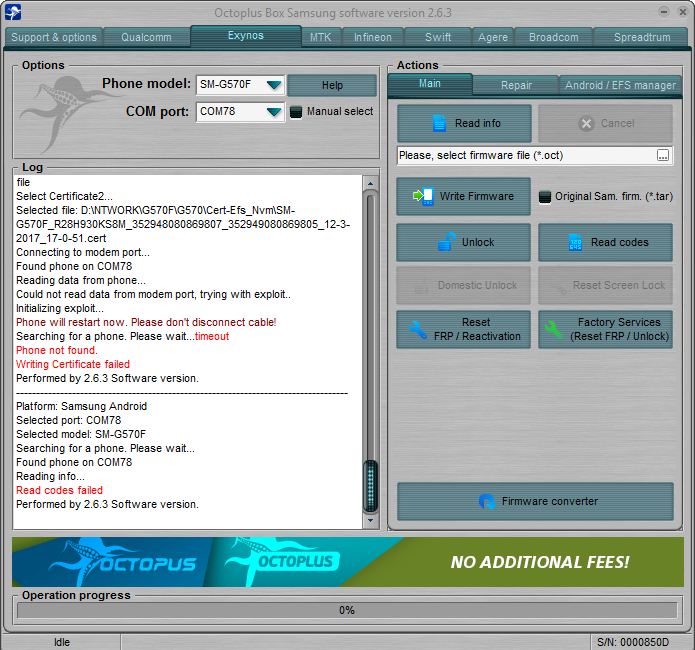Click the Octopus logo in banner
Screen dimensions: 695x650
pyautogui.click(x=122, y=562)
